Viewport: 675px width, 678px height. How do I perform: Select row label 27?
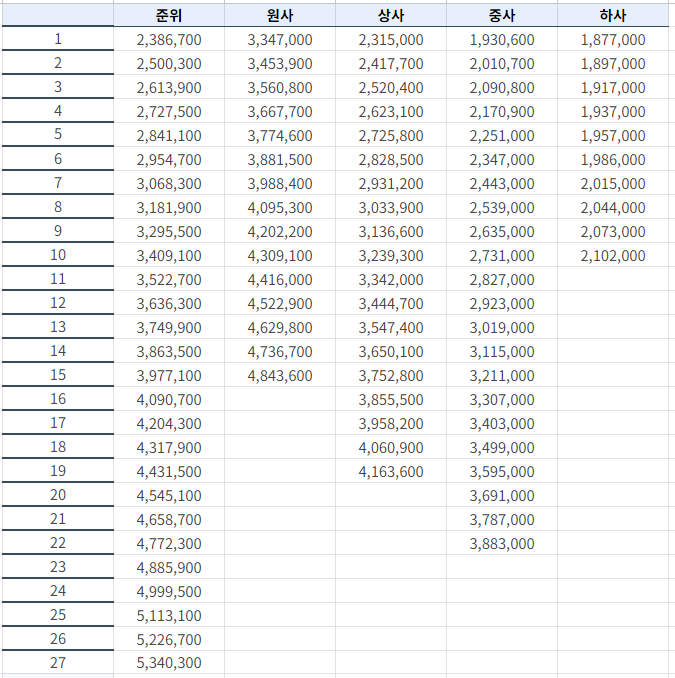[58, 662]
